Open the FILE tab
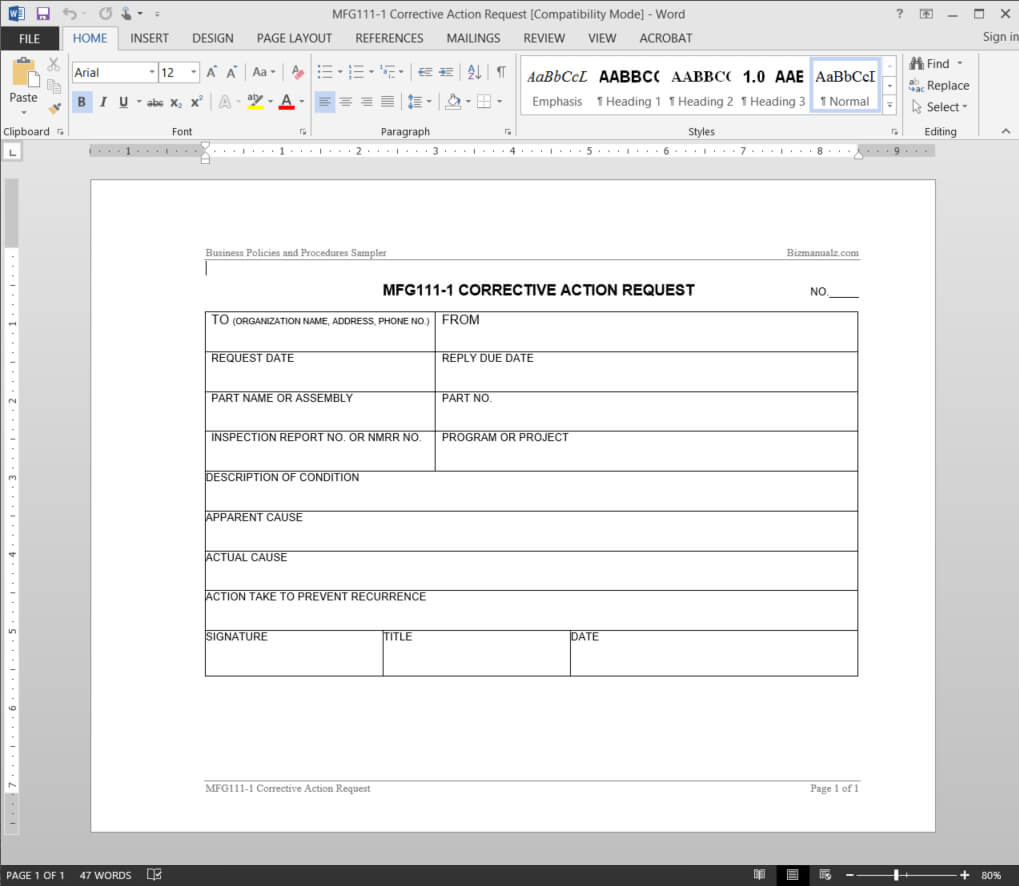 [29, 38]
